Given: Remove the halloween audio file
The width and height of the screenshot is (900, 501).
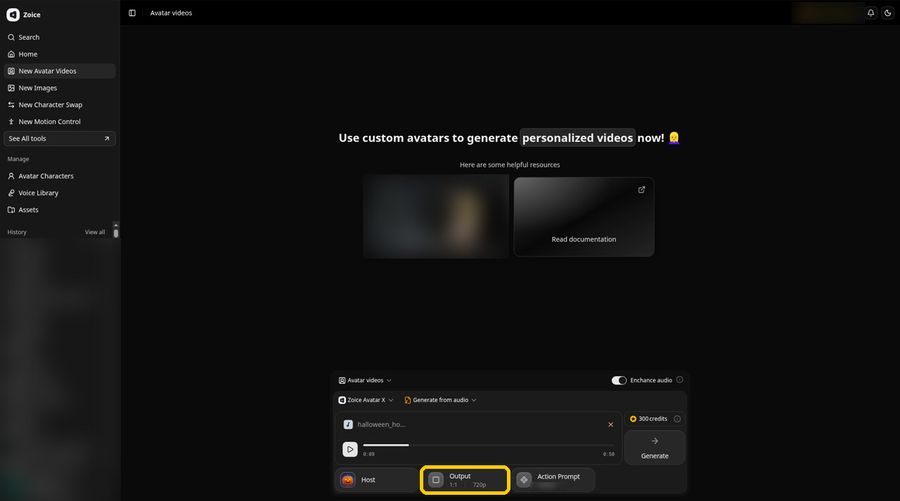Looking at the screenshot, I should (610, 425).
